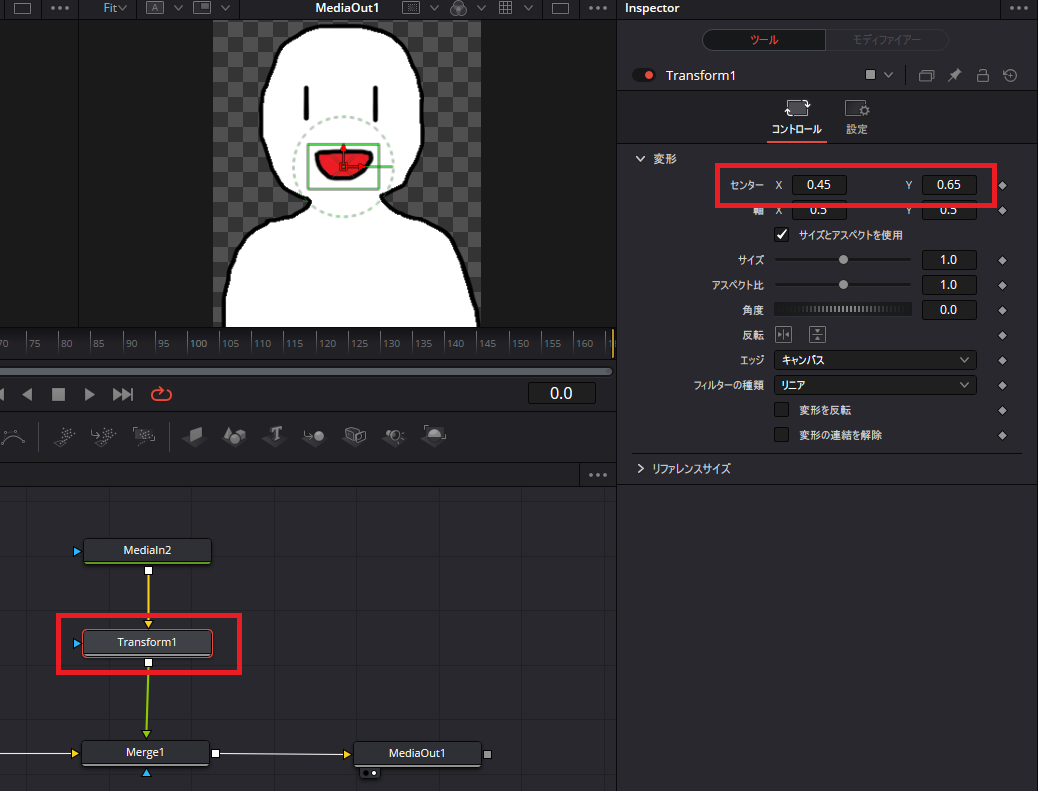Toggle keyframe diamond for アスペクト比
This screenshot has height=791, width=1038.
(1002, 285)
